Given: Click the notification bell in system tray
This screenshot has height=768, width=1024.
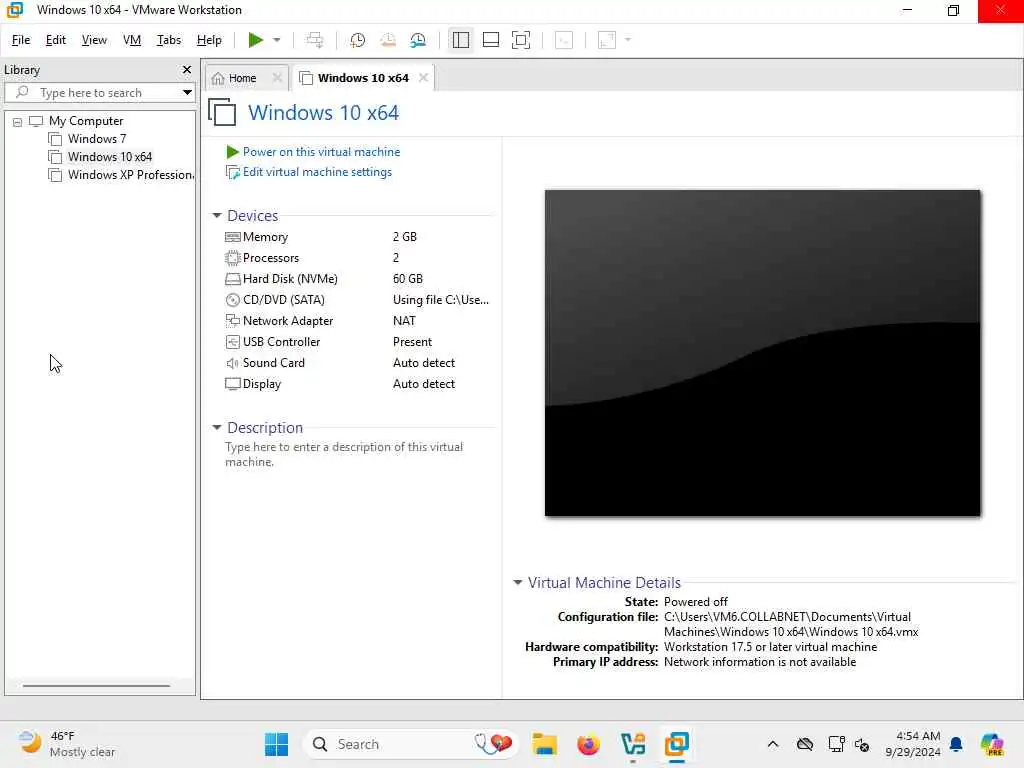Looking at the screenshot, I should [956, 744].
